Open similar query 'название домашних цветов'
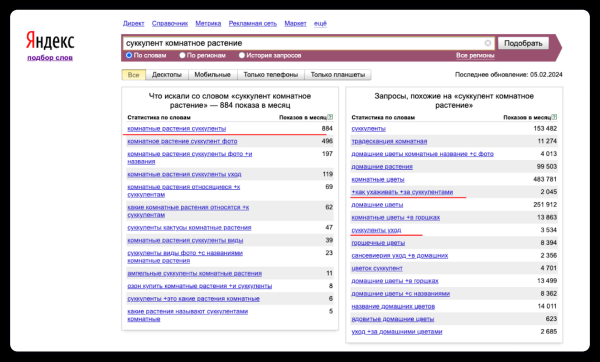The width and height of the screenshot is (600, 362). tap(393, 306)
